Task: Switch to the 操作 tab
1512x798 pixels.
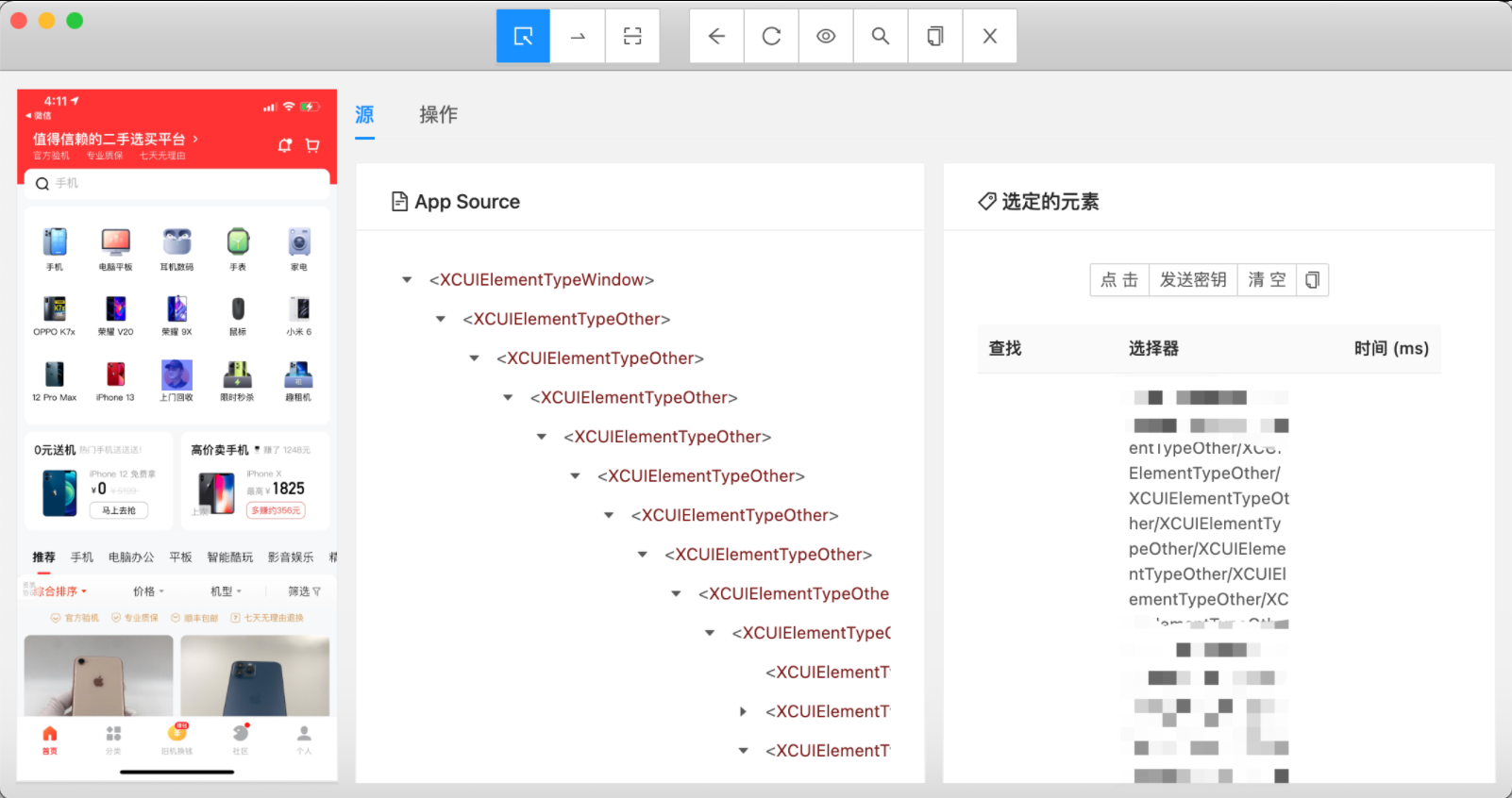Action: (x=438, y=115)
